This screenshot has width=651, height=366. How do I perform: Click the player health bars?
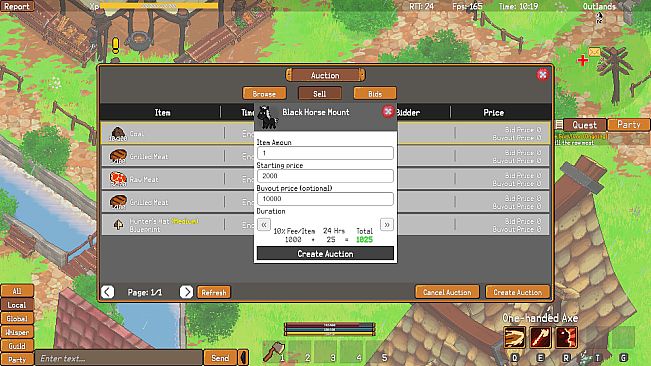(330, 329)
